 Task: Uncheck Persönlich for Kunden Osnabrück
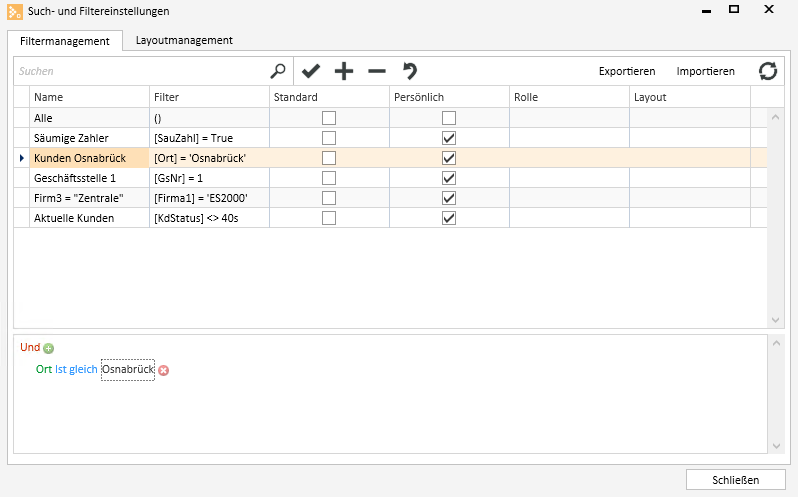449,158
